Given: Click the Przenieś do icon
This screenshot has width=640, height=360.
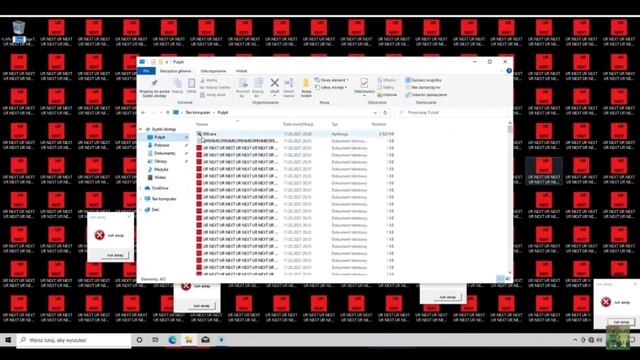Looking at the screenshot, I should pos(243,83).
